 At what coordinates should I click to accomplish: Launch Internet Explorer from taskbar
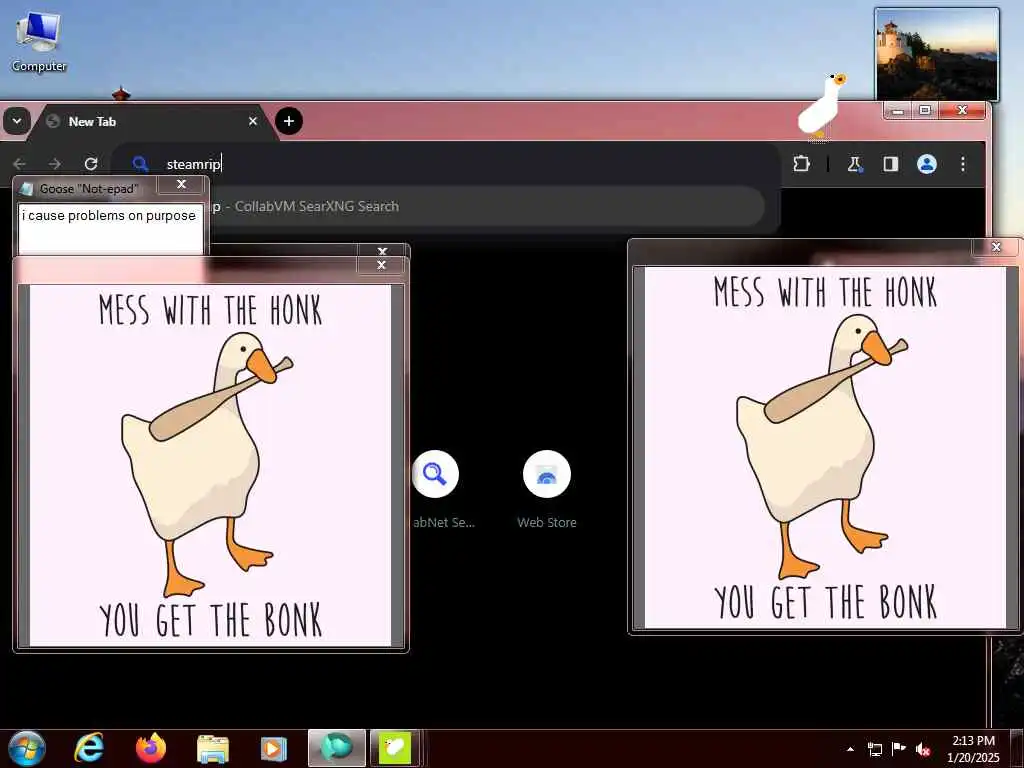89,748
